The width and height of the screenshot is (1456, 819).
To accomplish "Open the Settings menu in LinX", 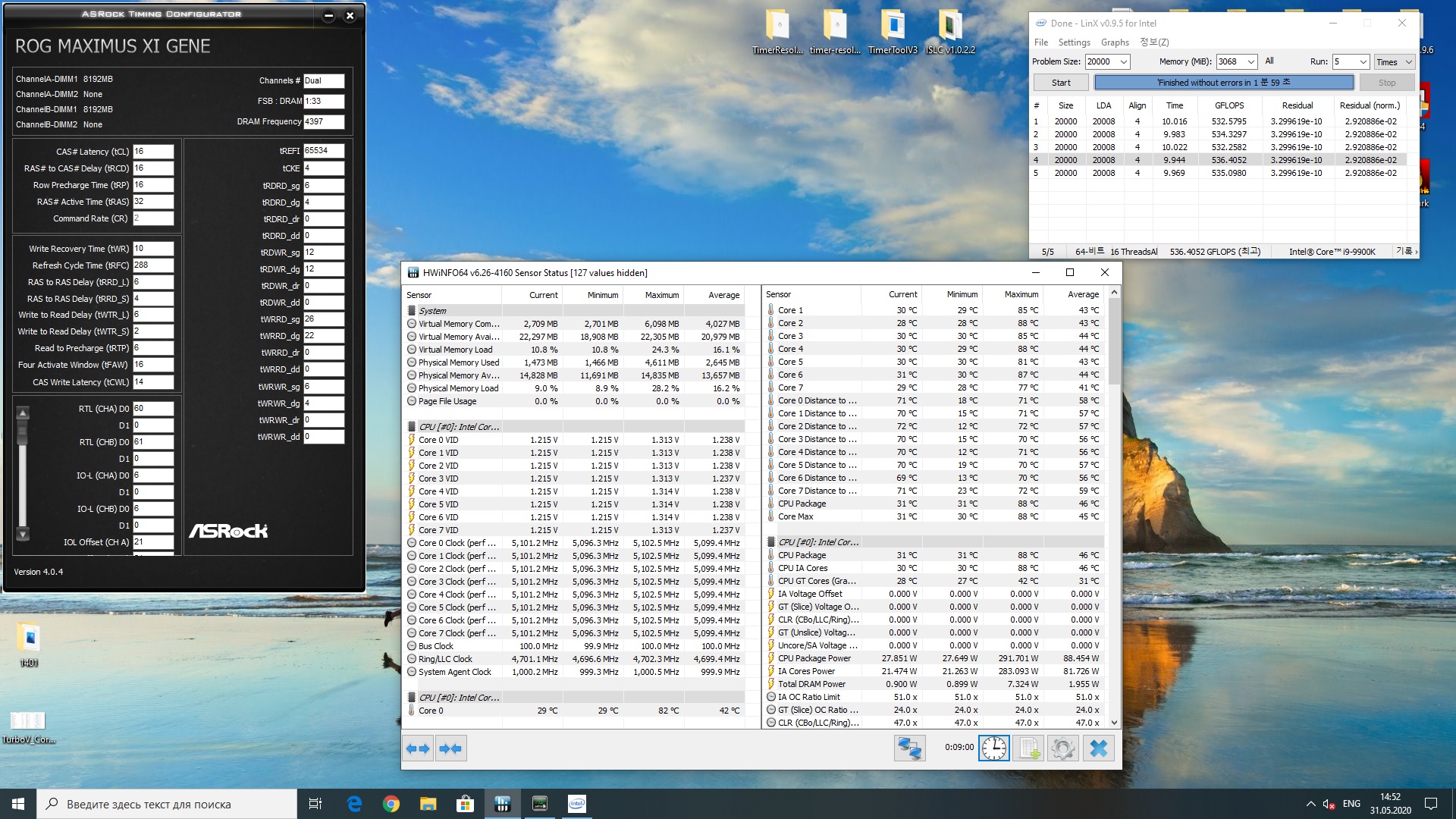I will click(1074, 42).
